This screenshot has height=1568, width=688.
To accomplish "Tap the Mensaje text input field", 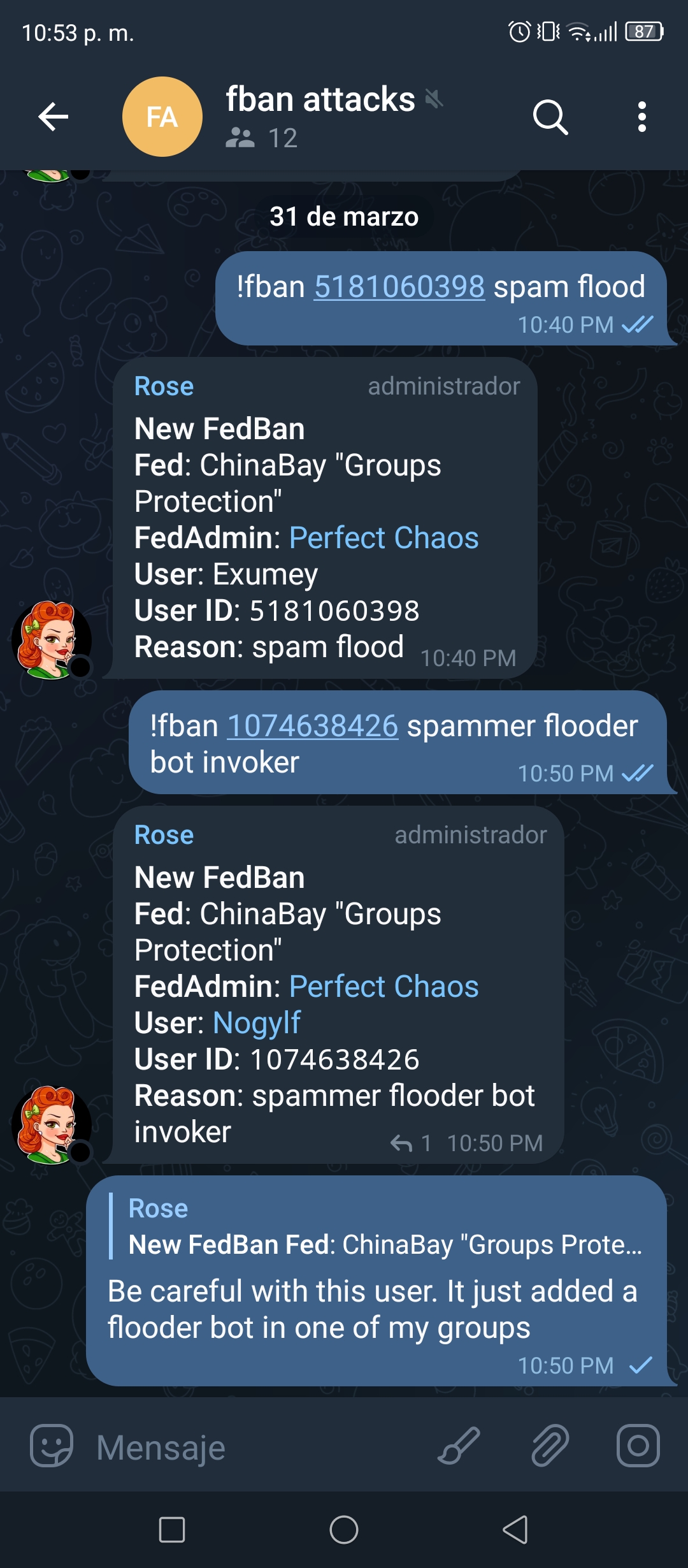I will [255, 1447].
